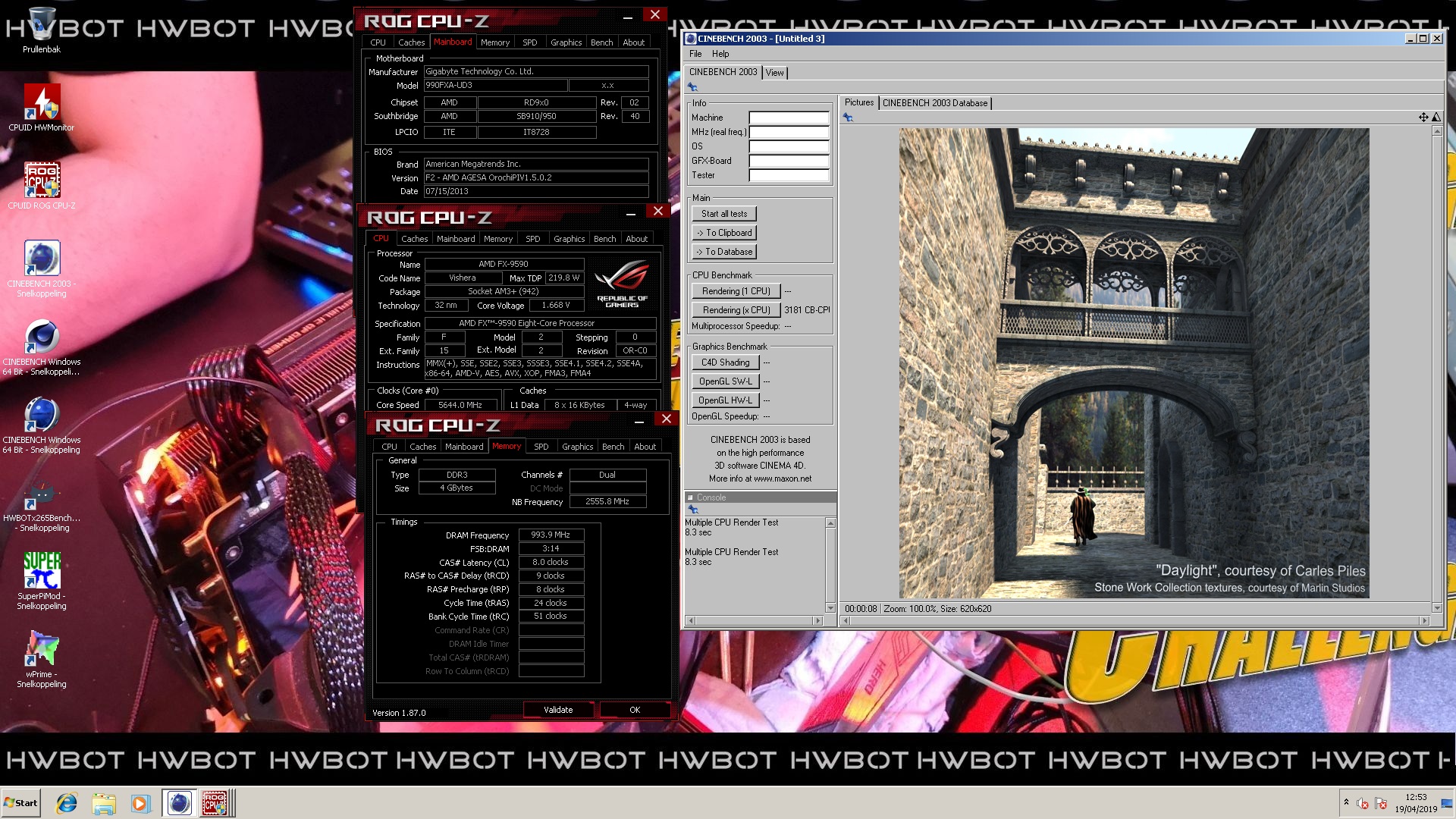Select Bench tab in CPU-Z memory window
This screenshot has height=819, width=1456.
tap(613, 447)
